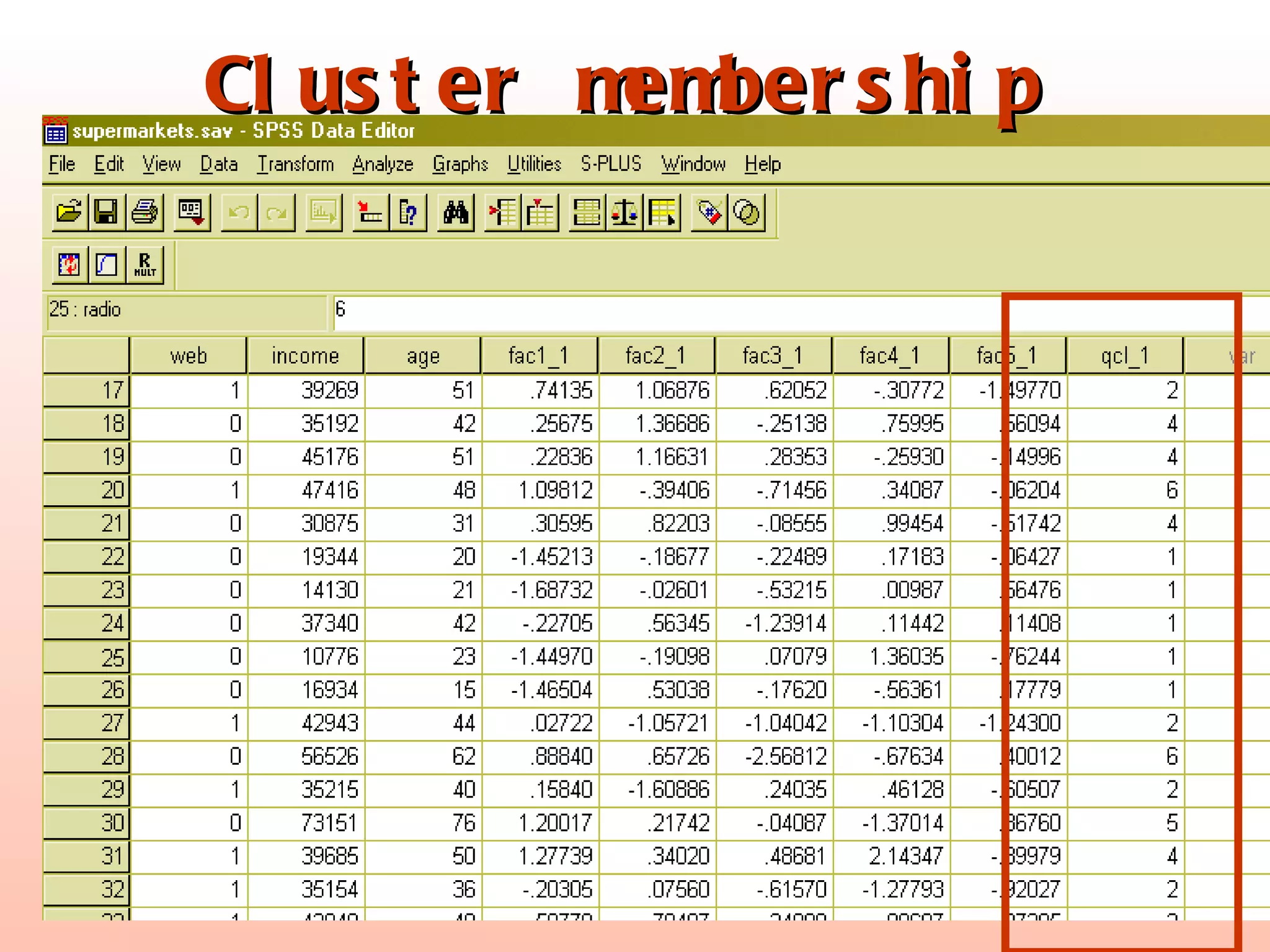Viewport: 1270px width, 952px height.
Task: Select the age column header
Action: (x=423, y=356)
